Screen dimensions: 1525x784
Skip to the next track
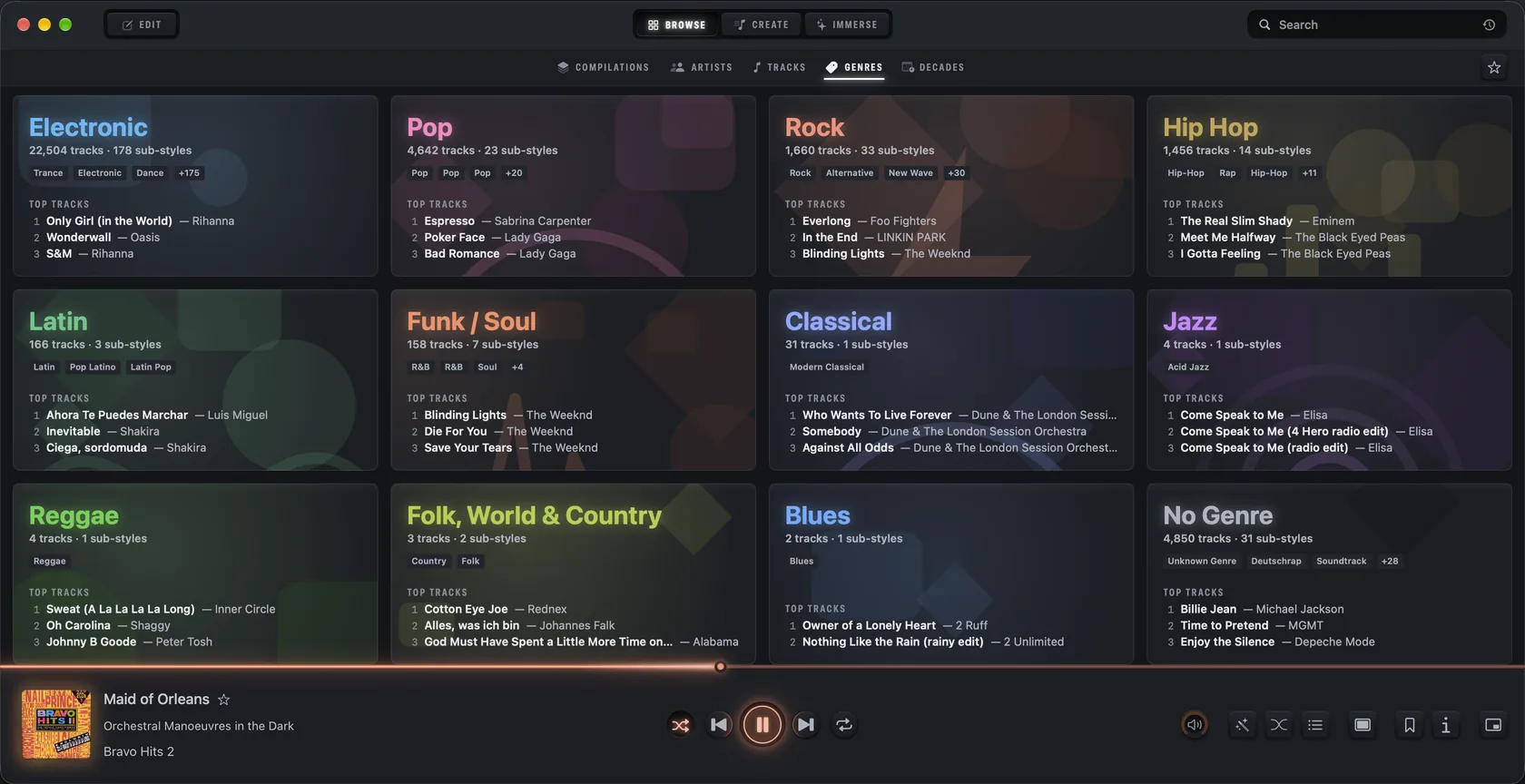pos(805,725)
